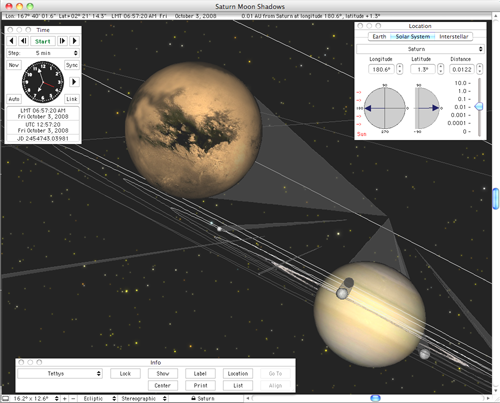
Task: Zoom out with the minus button
Action: pyautogui.click(x=73, y=398)
